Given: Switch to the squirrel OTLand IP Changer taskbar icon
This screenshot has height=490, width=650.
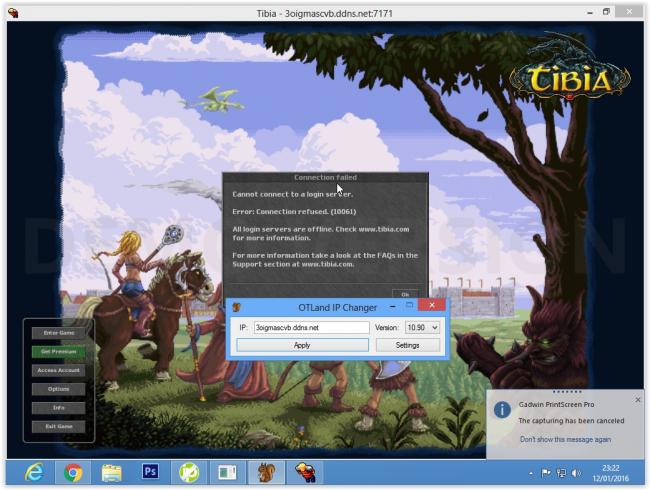Looking at the screenshot, I should point(266,473).
